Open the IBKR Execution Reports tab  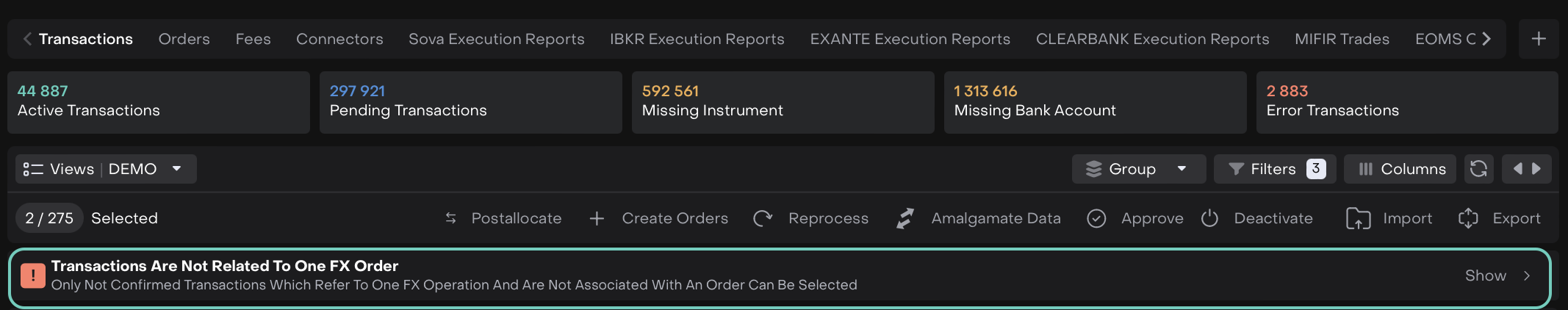[x=697, y=39]
